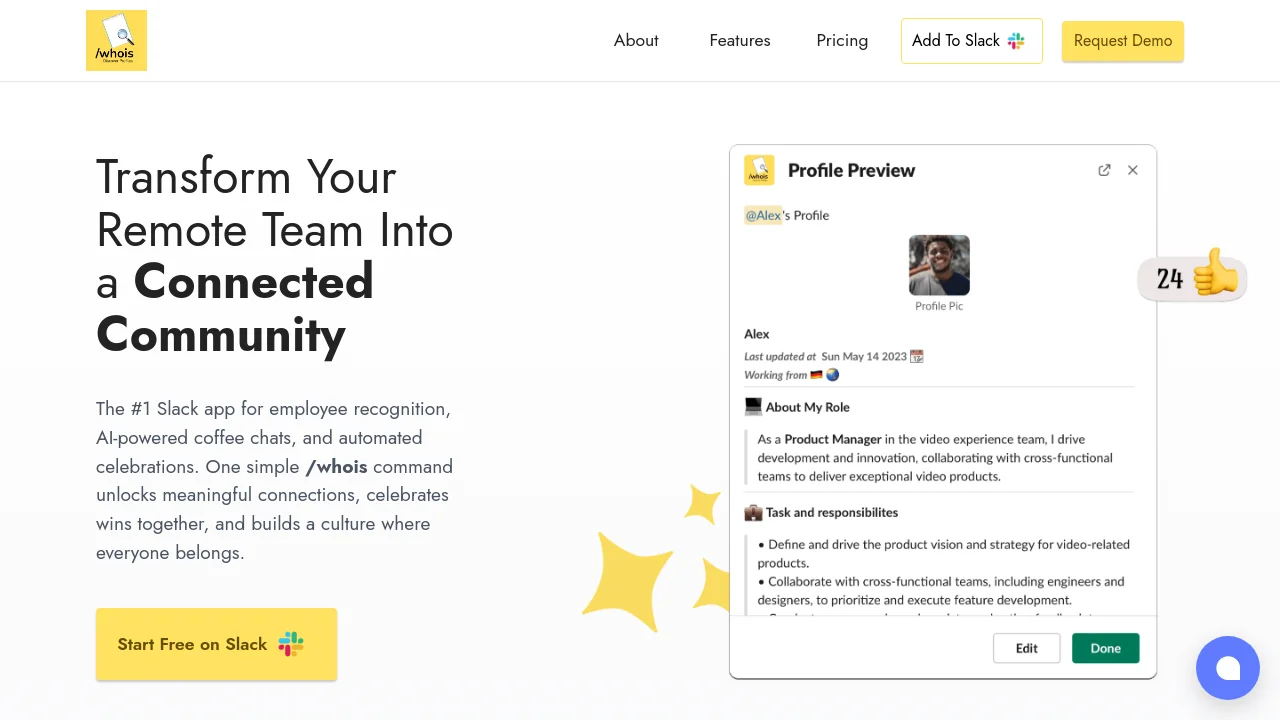Image resolution: width=1280 pixels, height=720 pixels.
Task: Click the Edit button in Profile Preview
Action: pyautogui.click(x=1027, y=648)
